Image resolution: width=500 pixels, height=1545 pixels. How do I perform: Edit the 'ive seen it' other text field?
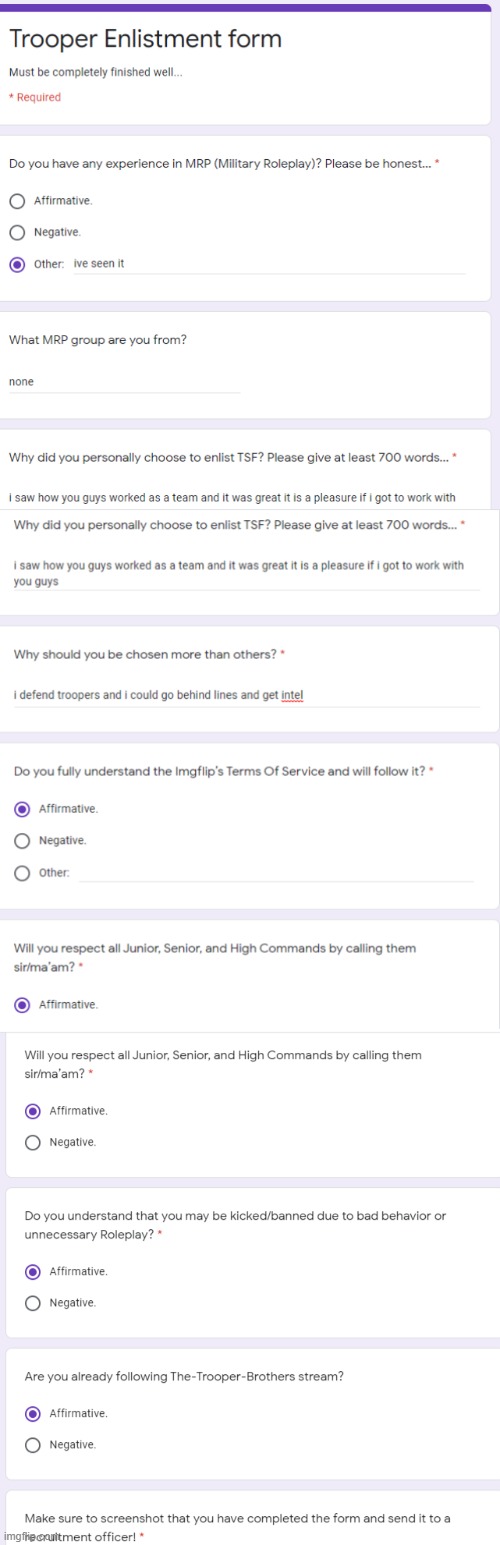(x=269, y=264)
